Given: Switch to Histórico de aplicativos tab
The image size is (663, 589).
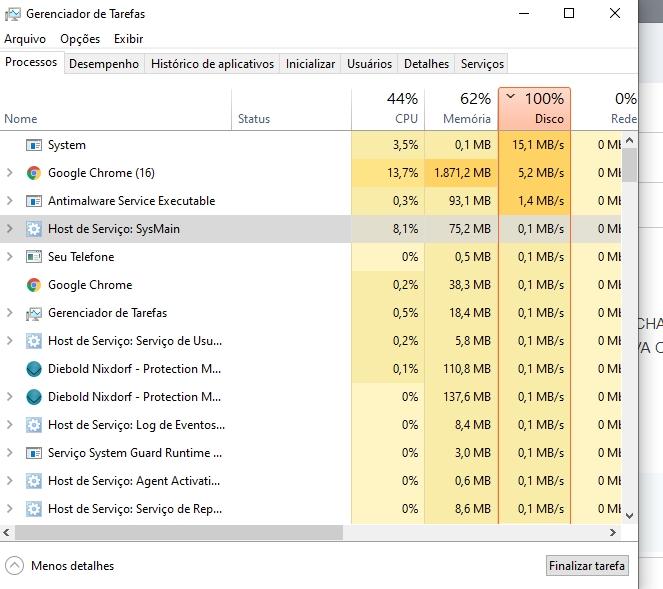Looking at the screenshot, I should [212, 64].
